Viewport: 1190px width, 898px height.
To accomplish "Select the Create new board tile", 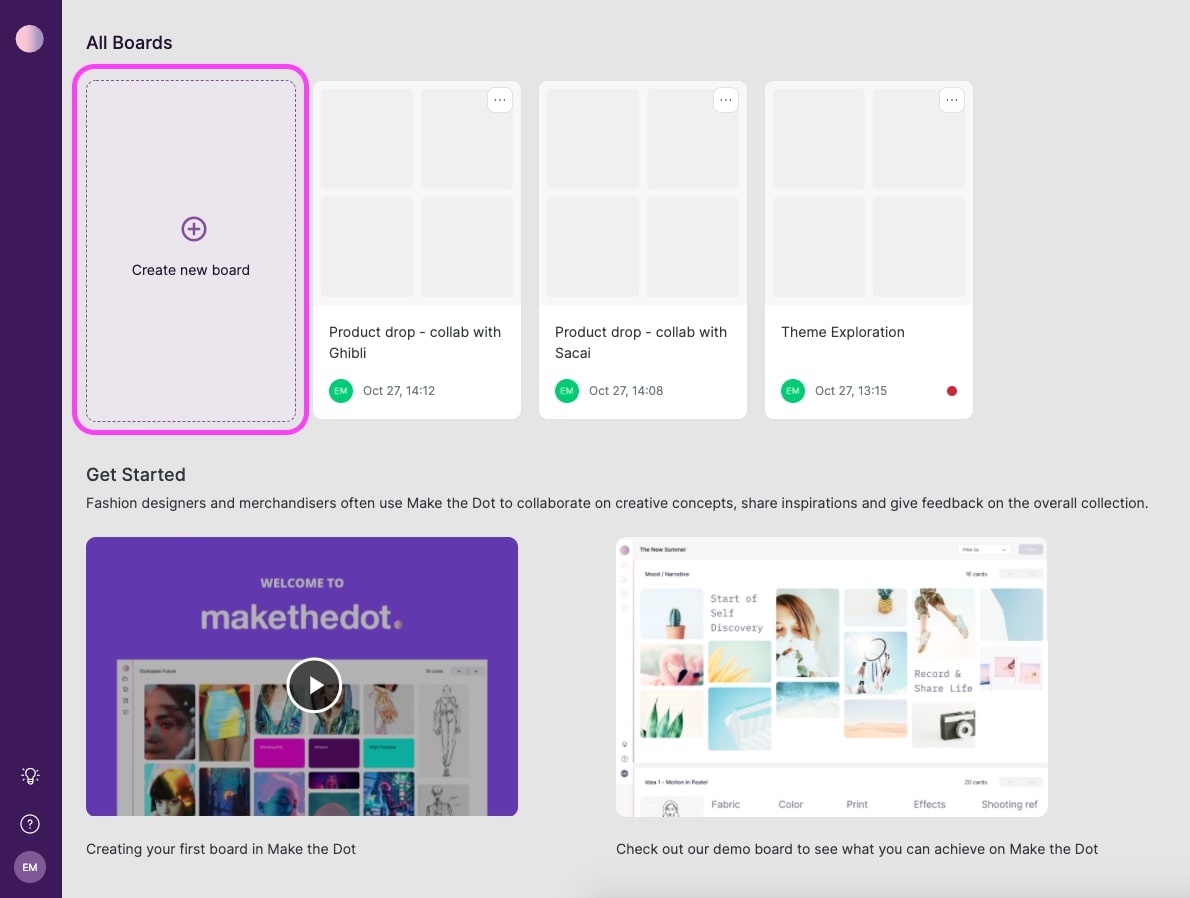I will coord(191,250).
